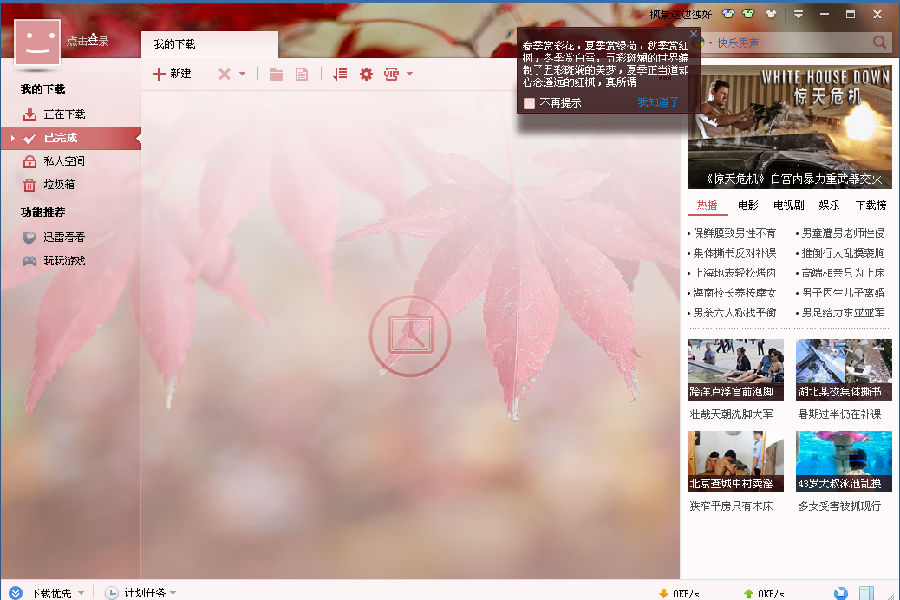Click the 我知道了 button in the popup

[x=656, y=103]
